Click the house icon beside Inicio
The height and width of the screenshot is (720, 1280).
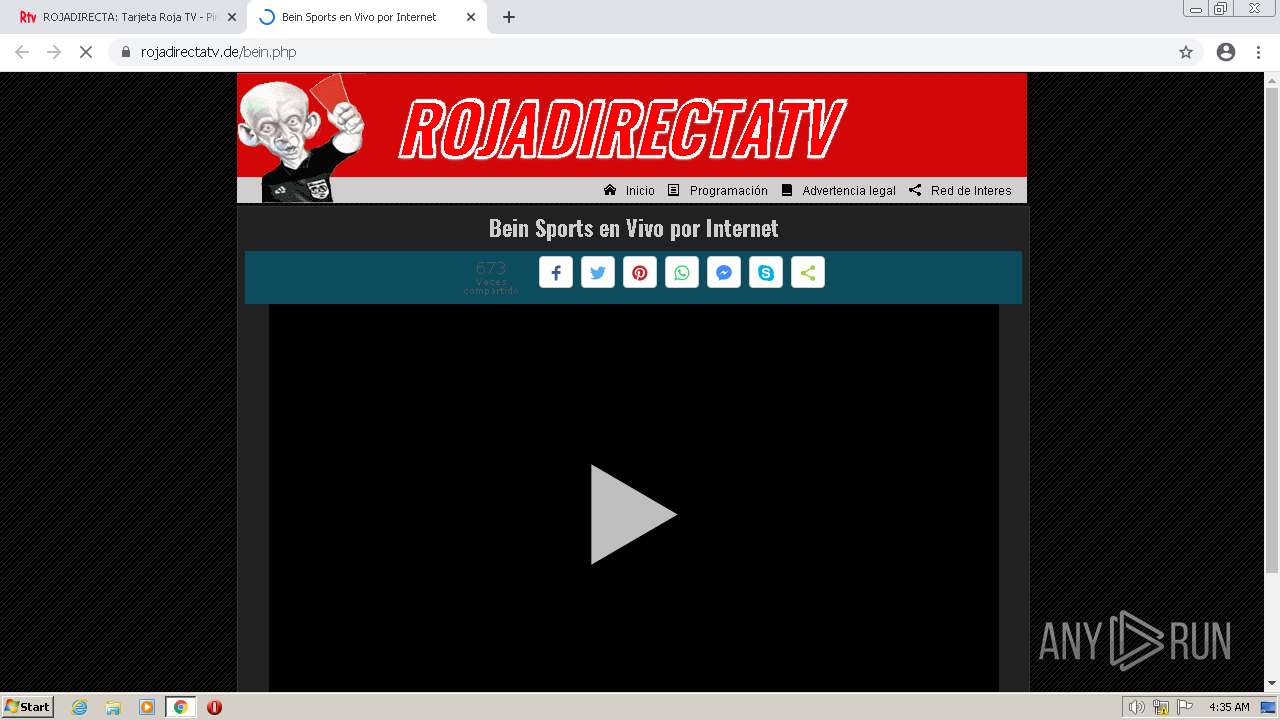coord(610,190)
